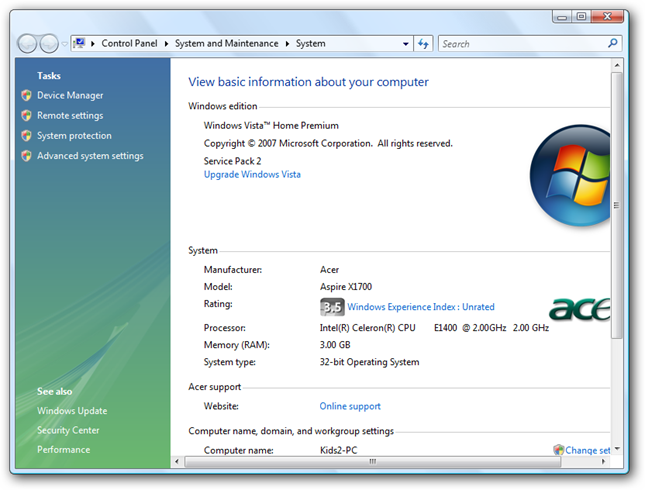This screenshot has height=490, width=645.
Task: Click shield icon beside System protection
Action: [x=26, y=136]
